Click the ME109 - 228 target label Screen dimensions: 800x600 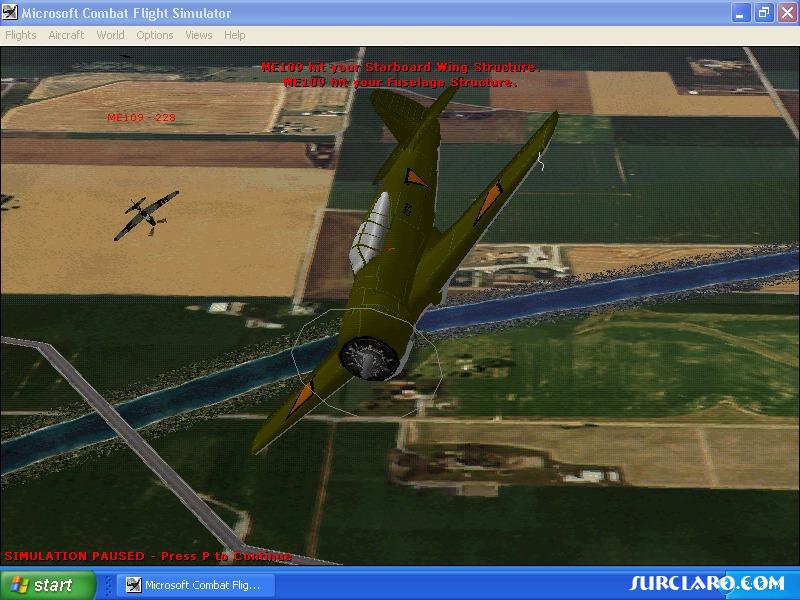(x=141, y=117)
